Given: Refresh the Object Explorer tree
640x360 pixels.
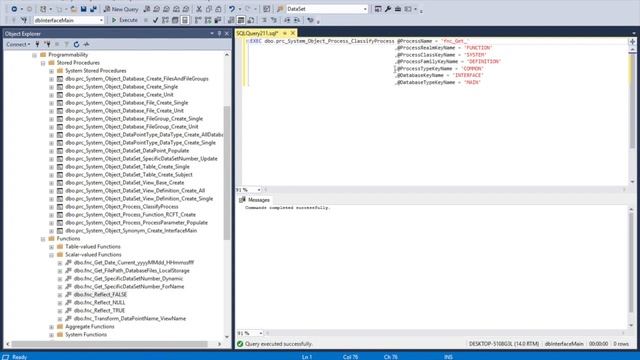Looking at the screenshot, I should point(76,44).
